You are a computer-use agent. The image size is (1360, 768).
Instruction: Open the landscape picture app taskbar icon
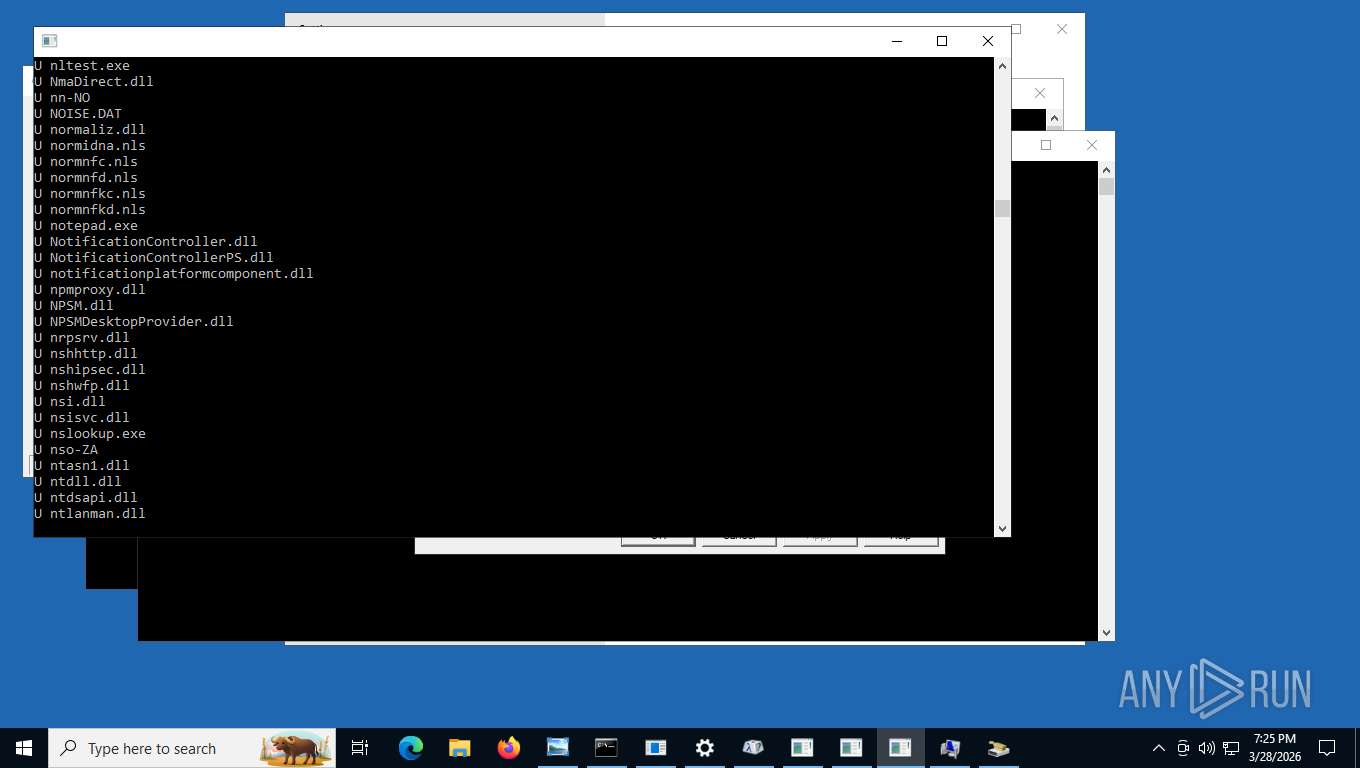[x=557, y=748]
